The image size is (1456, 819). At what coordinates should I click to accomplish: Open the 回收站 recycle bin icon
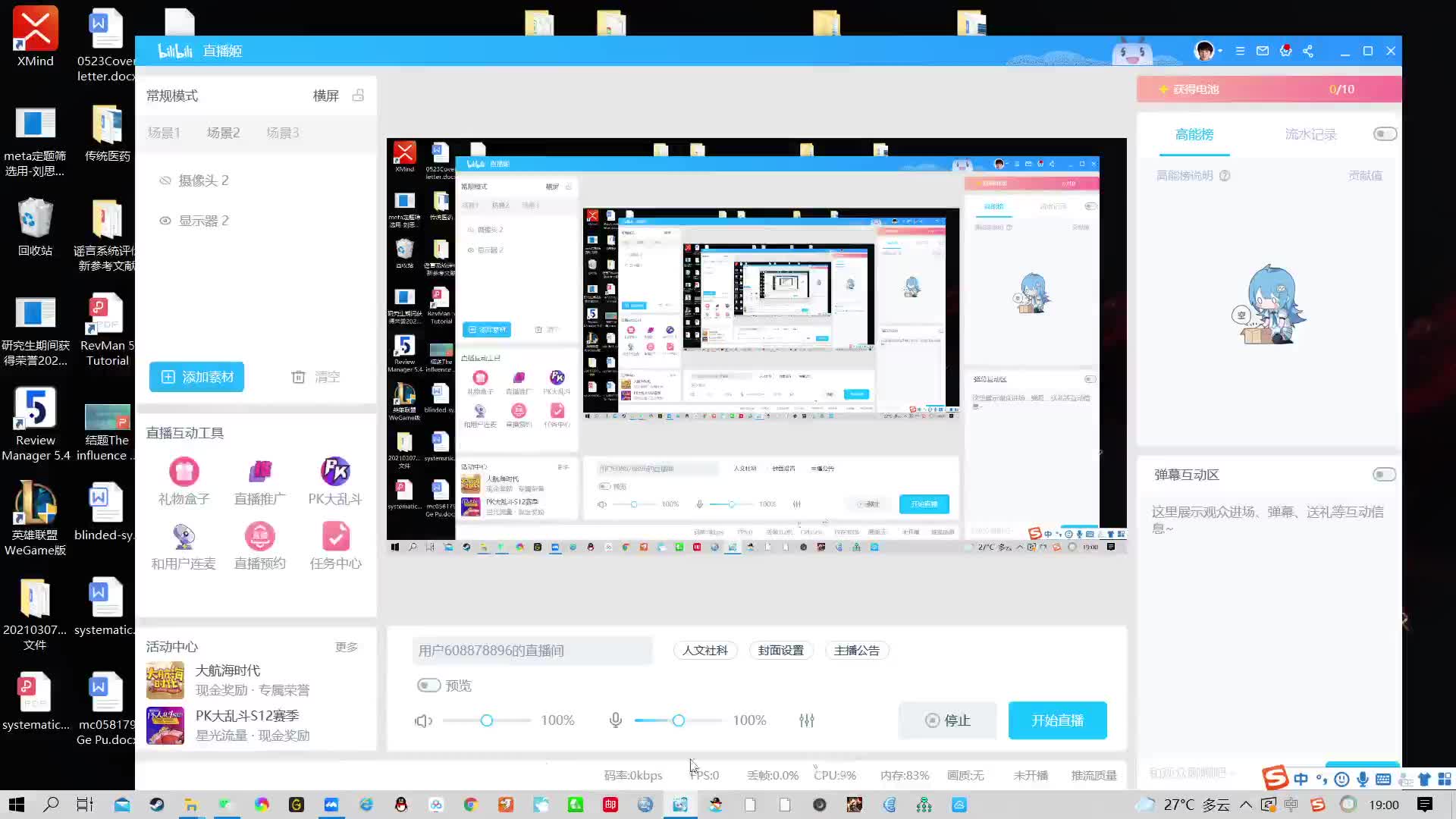point(35,227)
